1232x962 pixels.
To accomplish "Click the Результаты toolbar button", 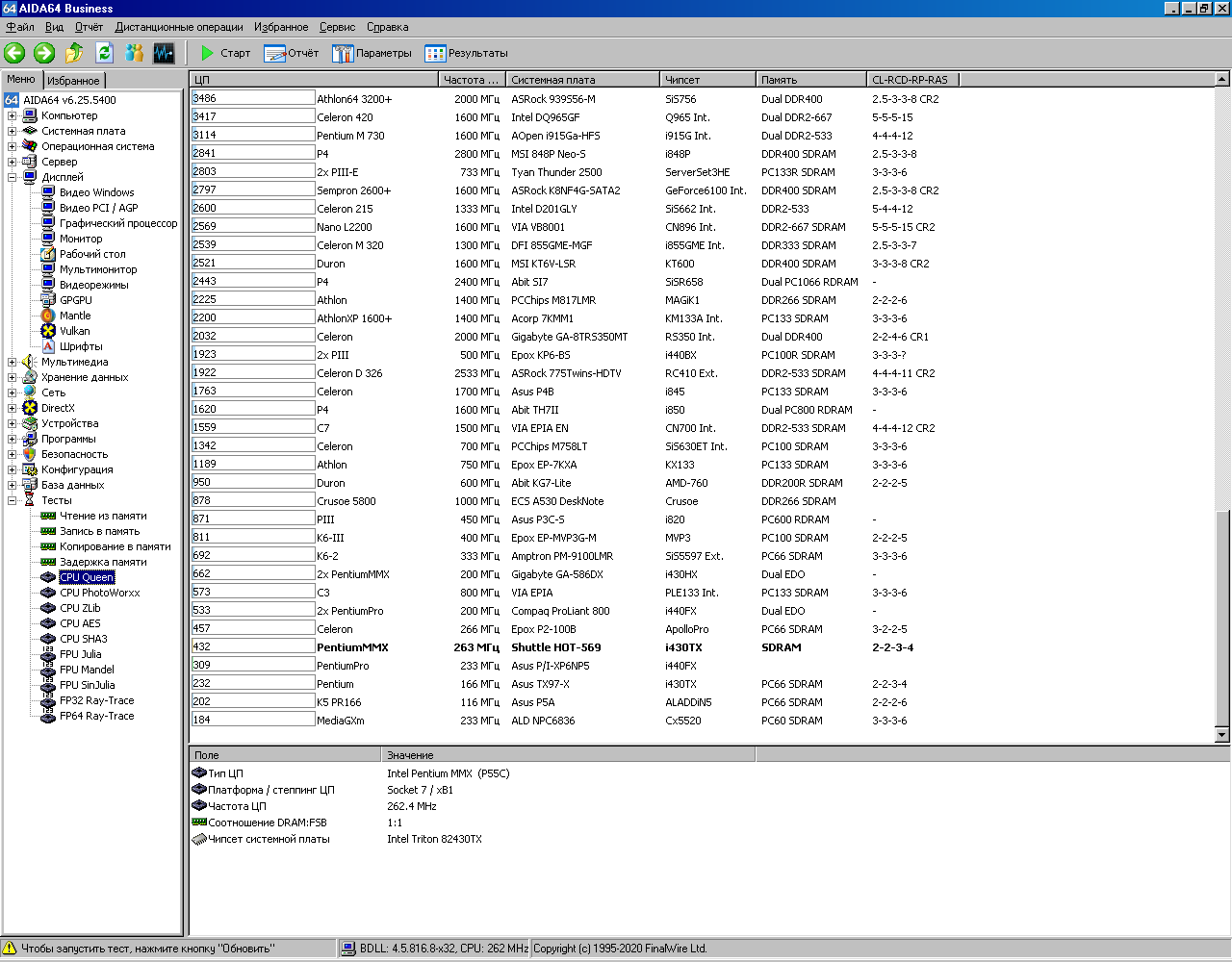I will coord(467,53).
